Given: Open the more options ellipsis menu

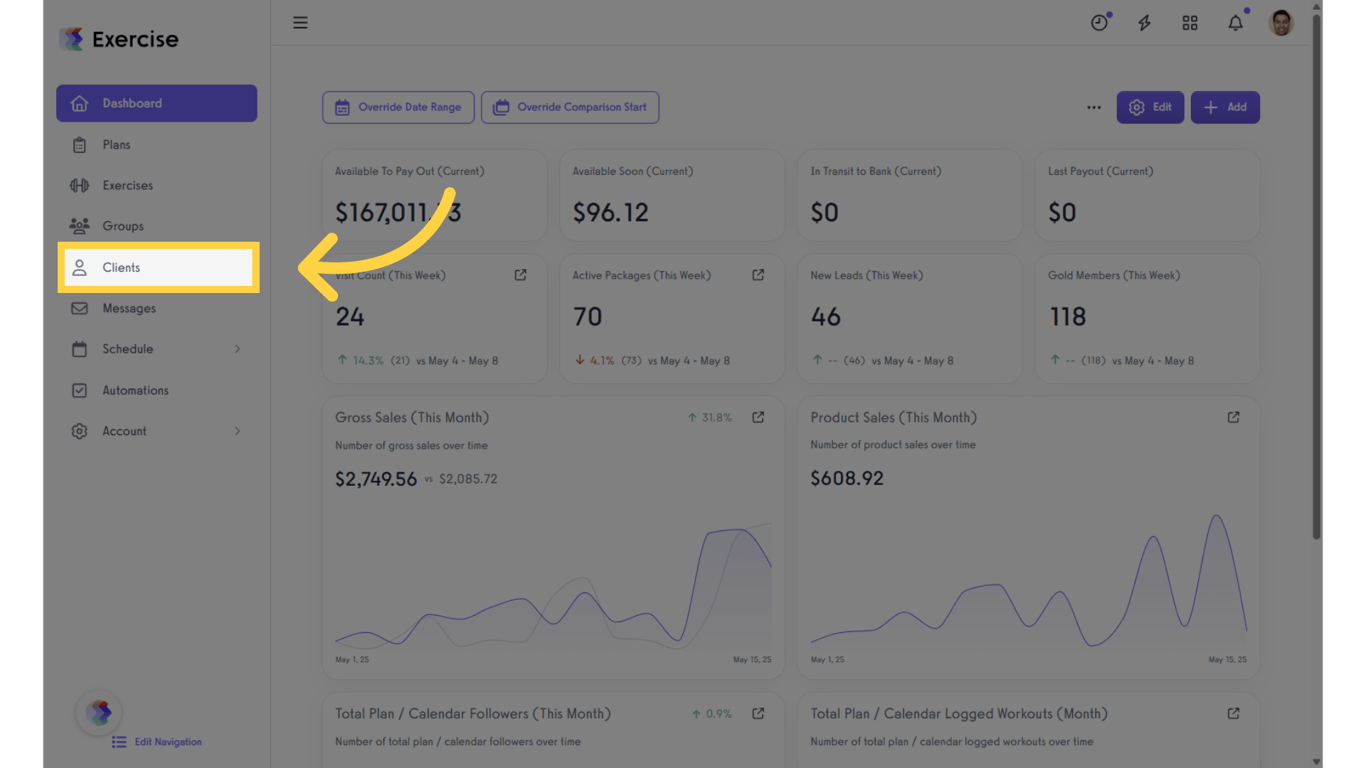Looking at the screenshot, I should (x=1094, y=107).
